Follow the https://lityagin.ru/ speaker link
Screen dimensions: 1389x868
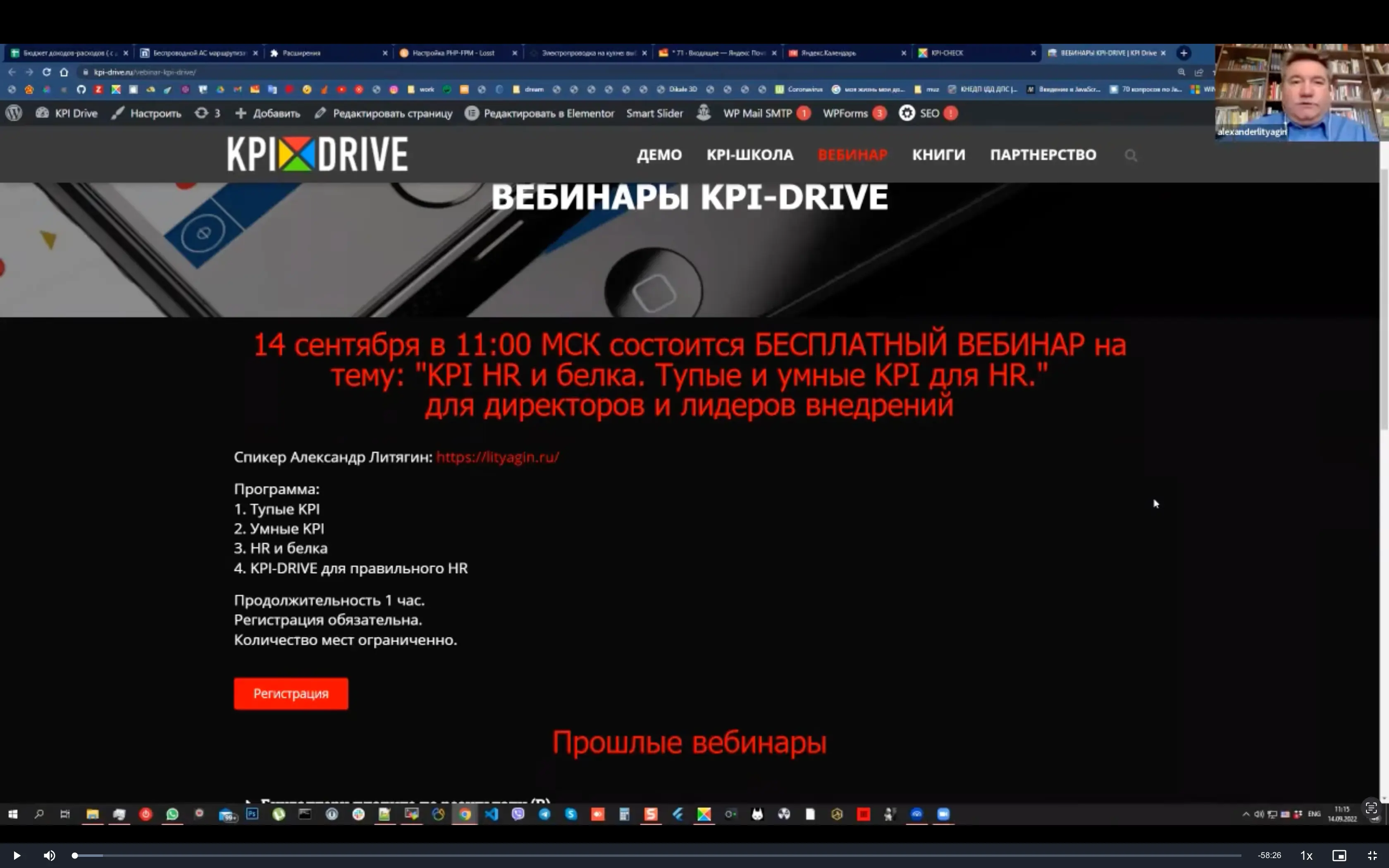498,457
